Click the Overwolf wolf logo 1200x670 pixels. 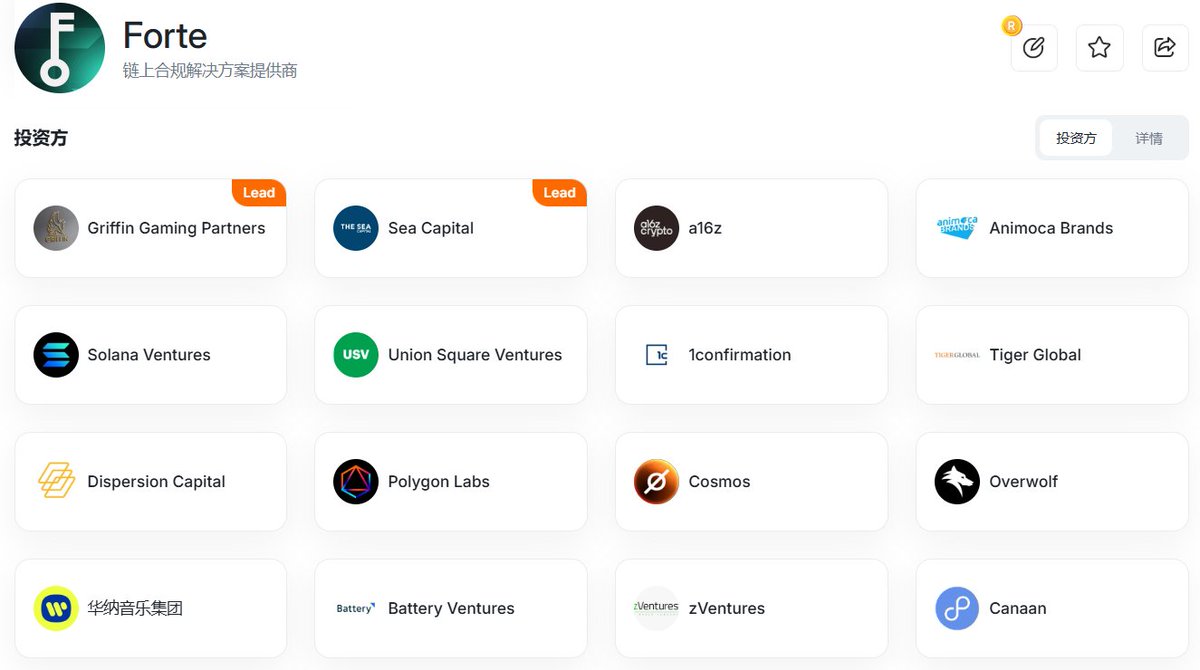coord(957,482)
